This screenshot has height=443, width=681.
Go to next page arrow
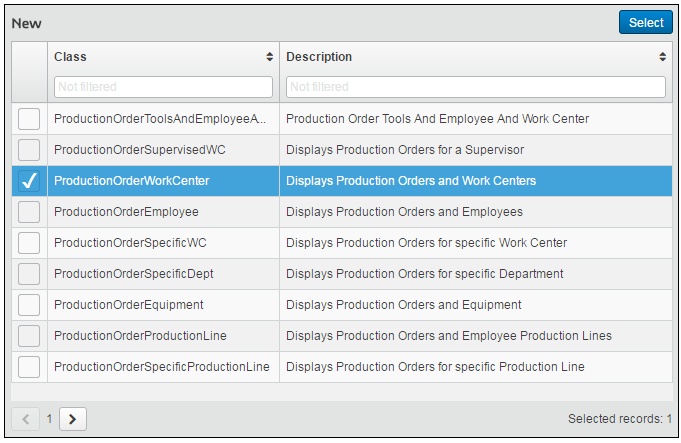72,419
